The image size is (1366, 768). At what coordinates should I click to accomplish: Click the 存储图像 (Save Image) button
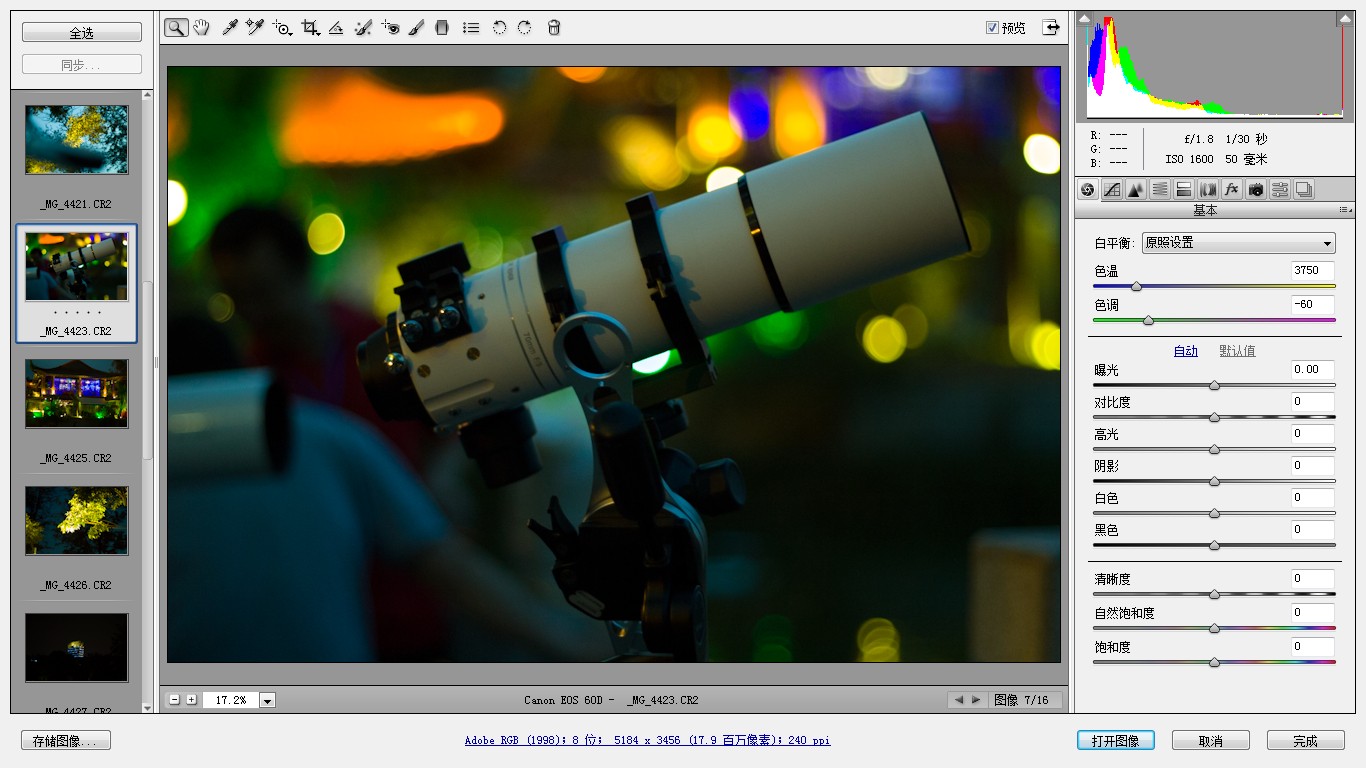[66, 741]
